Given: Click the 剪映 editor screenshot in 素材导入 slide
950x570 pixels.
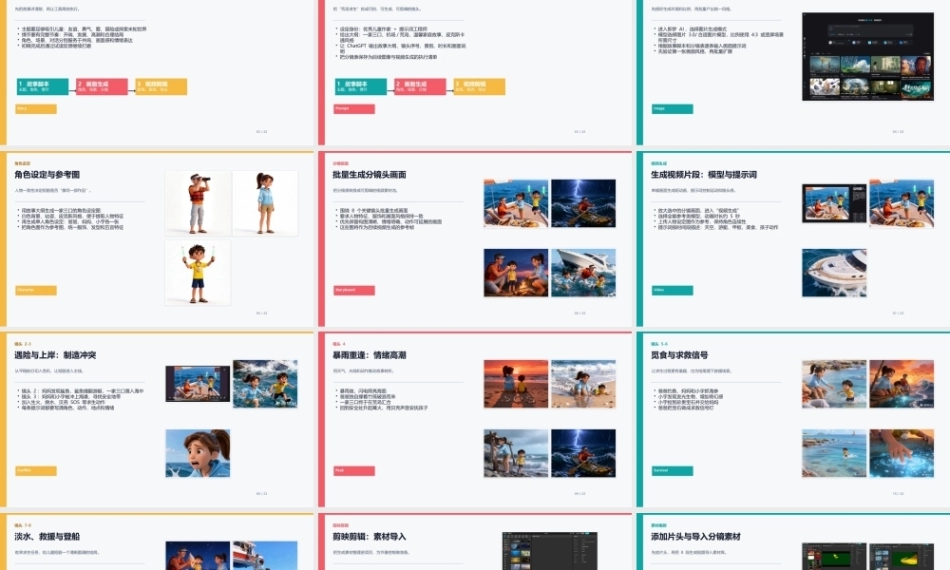Looking at the screenshot, I should [550, 551].
